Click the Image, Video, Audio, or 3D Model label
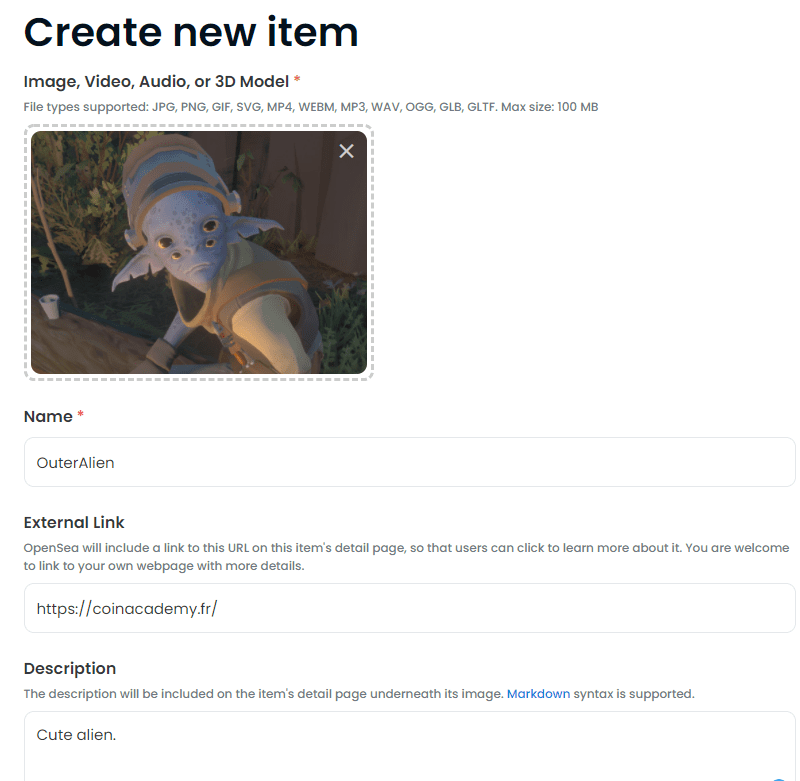 (x=156, y=82)
